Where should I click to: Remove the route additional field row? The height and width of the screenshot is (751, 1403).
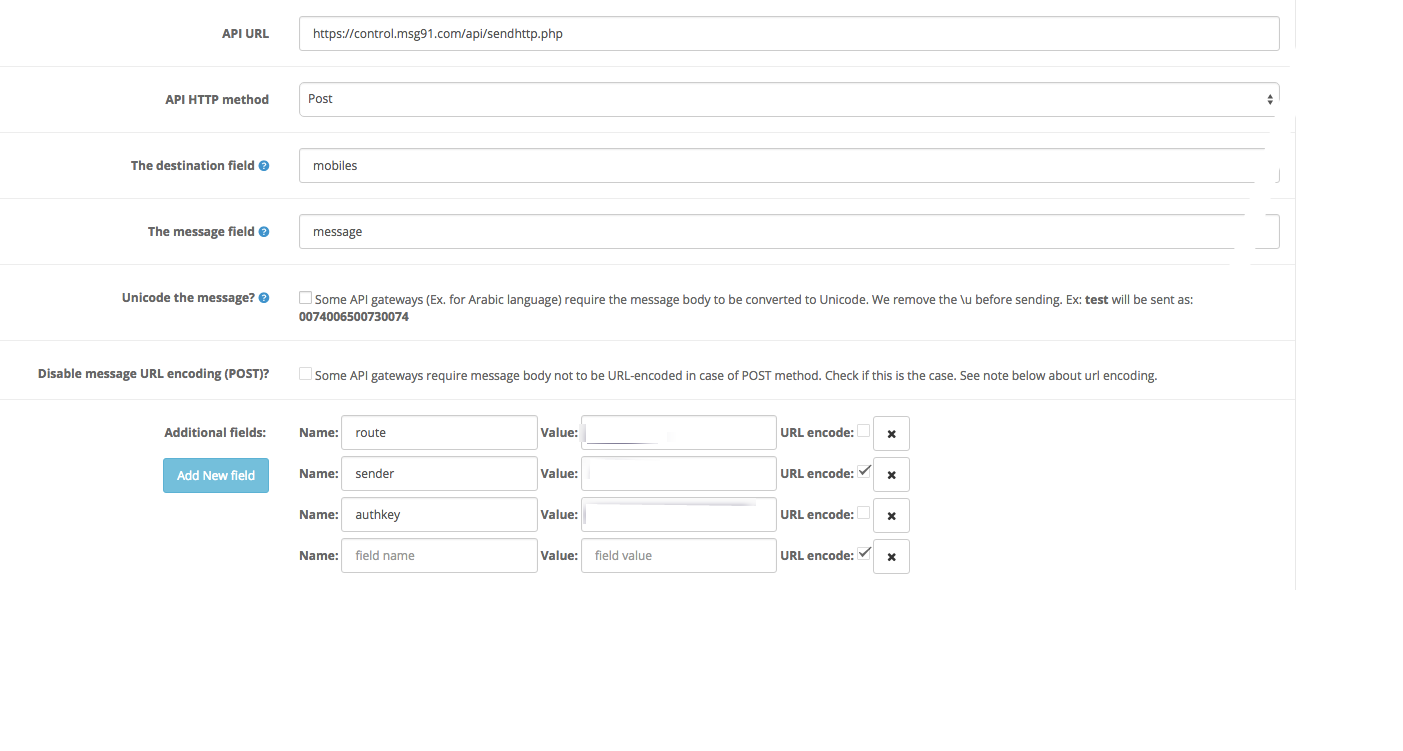coord(891,434)
